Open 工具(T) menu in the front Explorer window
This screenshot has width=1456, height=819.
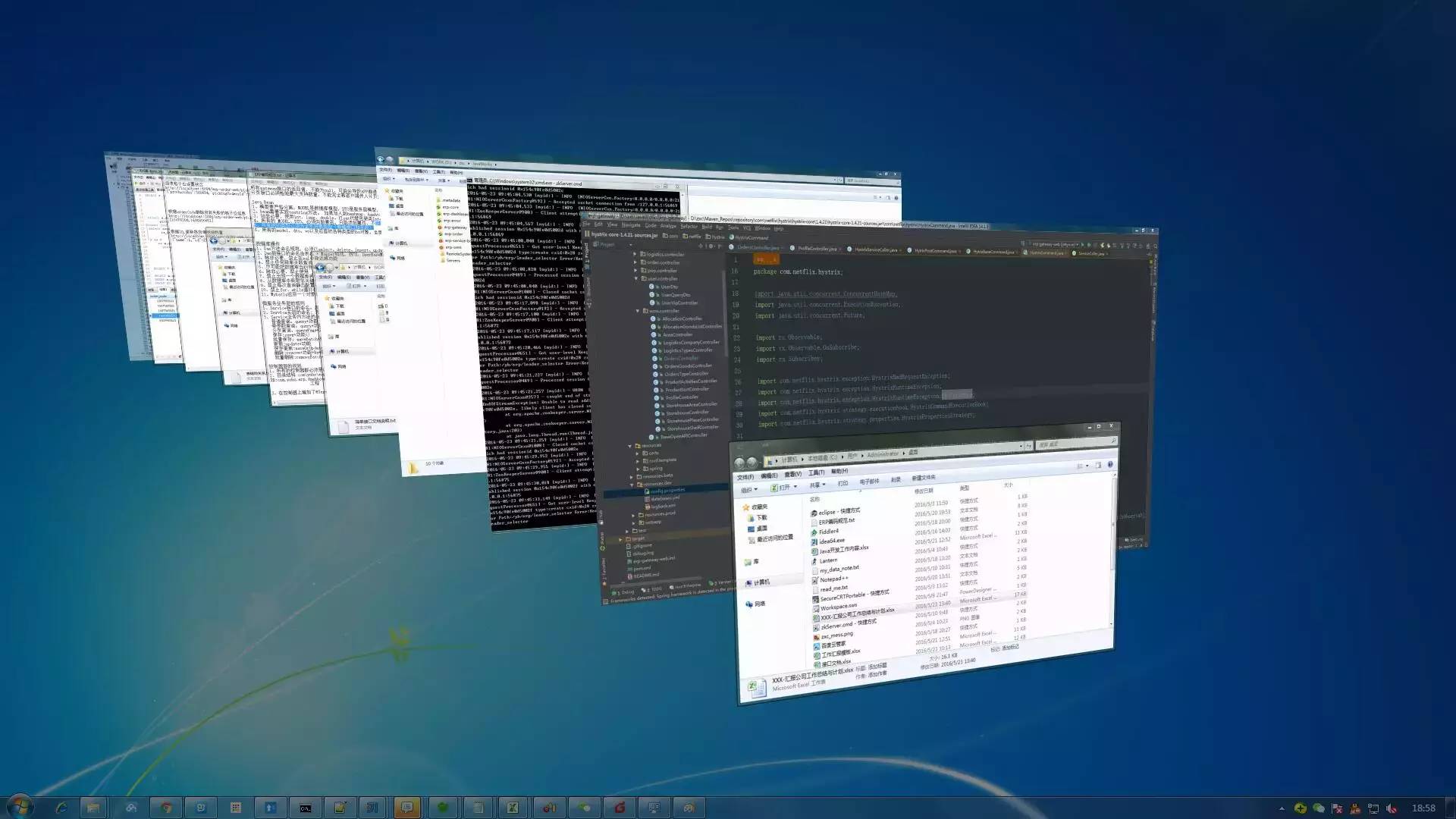816,473
